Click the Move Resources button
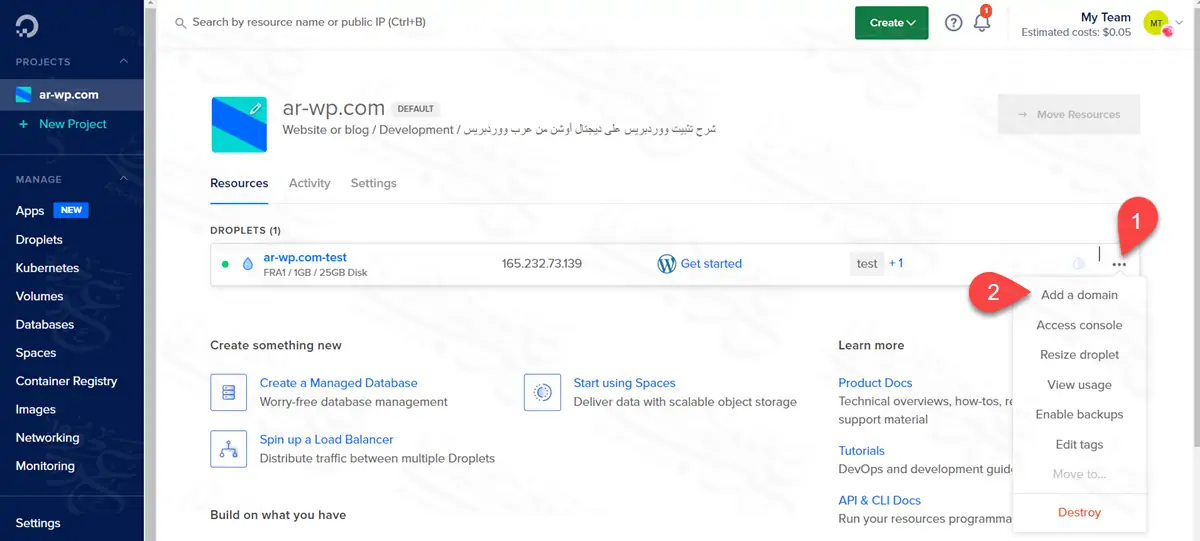Screen dimensions: 1200x541 [x=1069, y=115]
